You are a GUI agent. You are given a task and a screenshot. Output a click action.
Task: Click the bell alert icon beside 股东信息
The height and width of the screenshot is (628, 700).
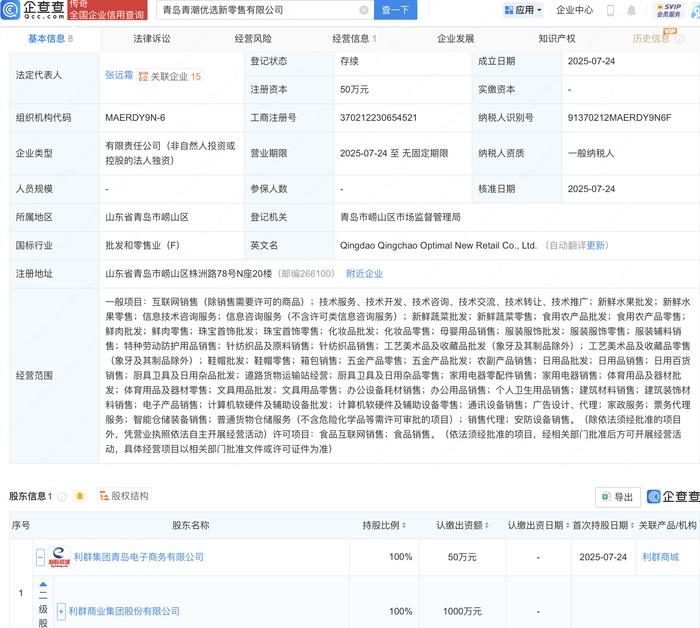(x=80, y=496)
